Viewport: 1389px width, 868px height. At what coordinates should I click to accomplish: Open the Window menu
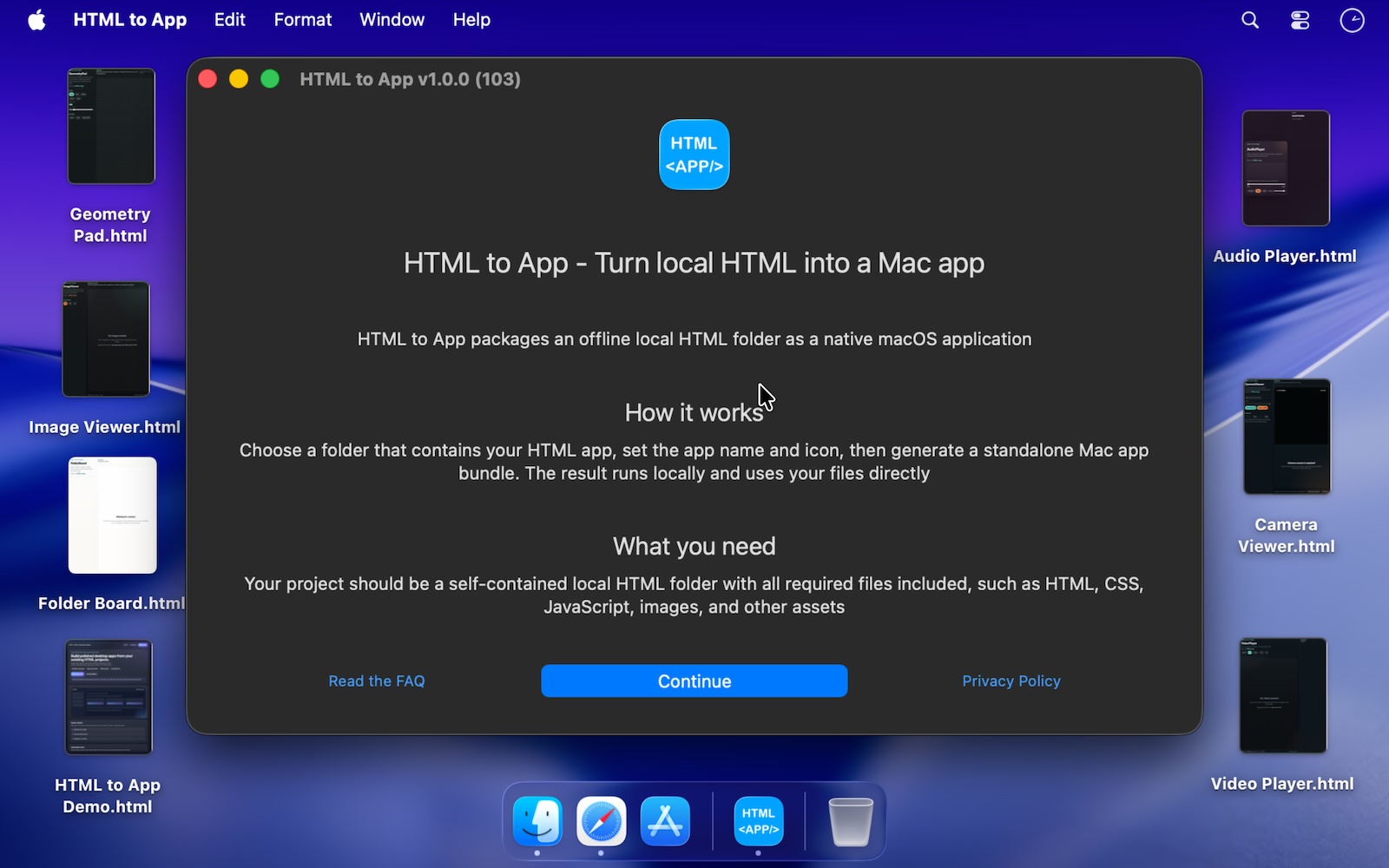click(392, 19)
